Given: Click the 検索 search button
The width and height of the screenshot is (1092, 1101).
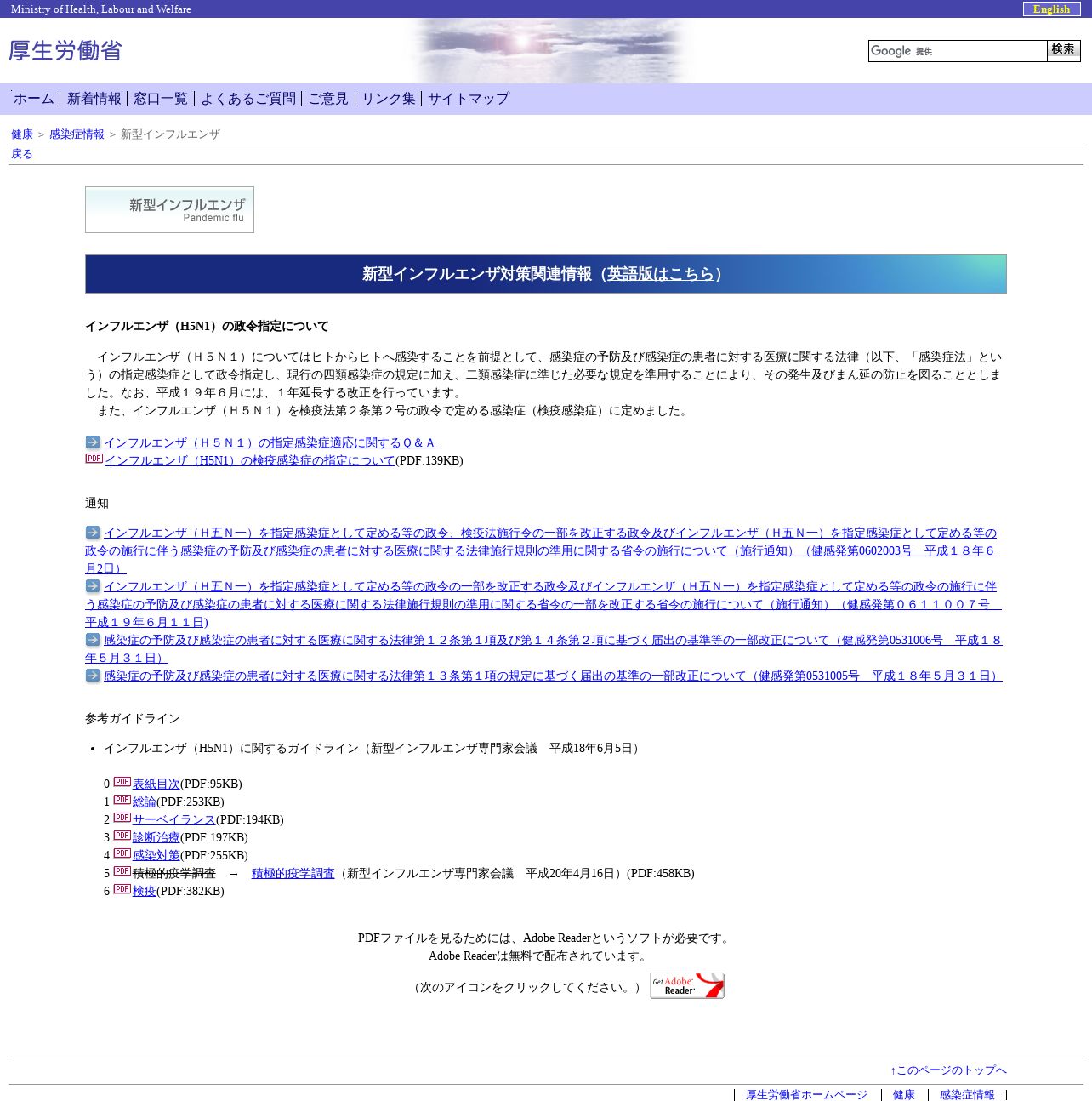Looking at the screenshot, I should [x=1063, y=50].
